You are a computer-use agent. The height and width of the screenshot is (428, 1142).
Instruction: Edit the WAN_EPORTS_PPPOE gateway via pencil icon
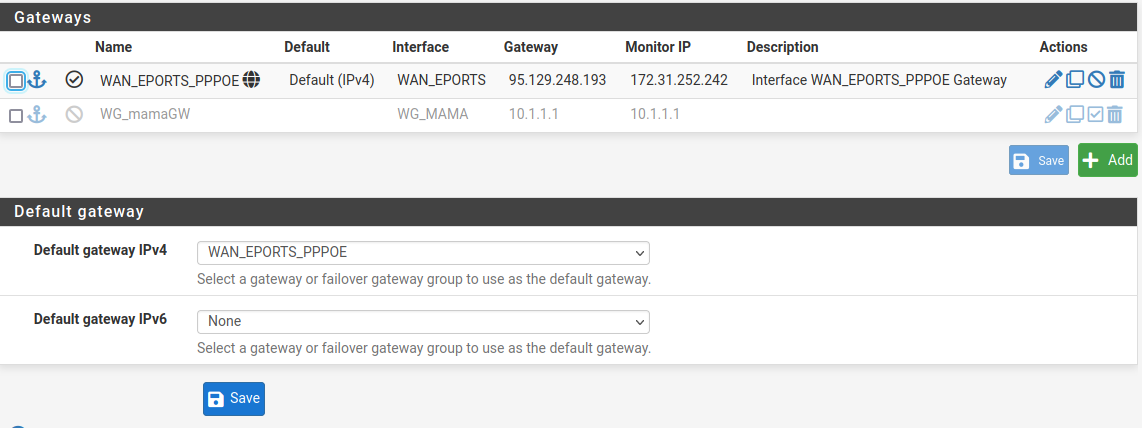(x=1053, y=80)
